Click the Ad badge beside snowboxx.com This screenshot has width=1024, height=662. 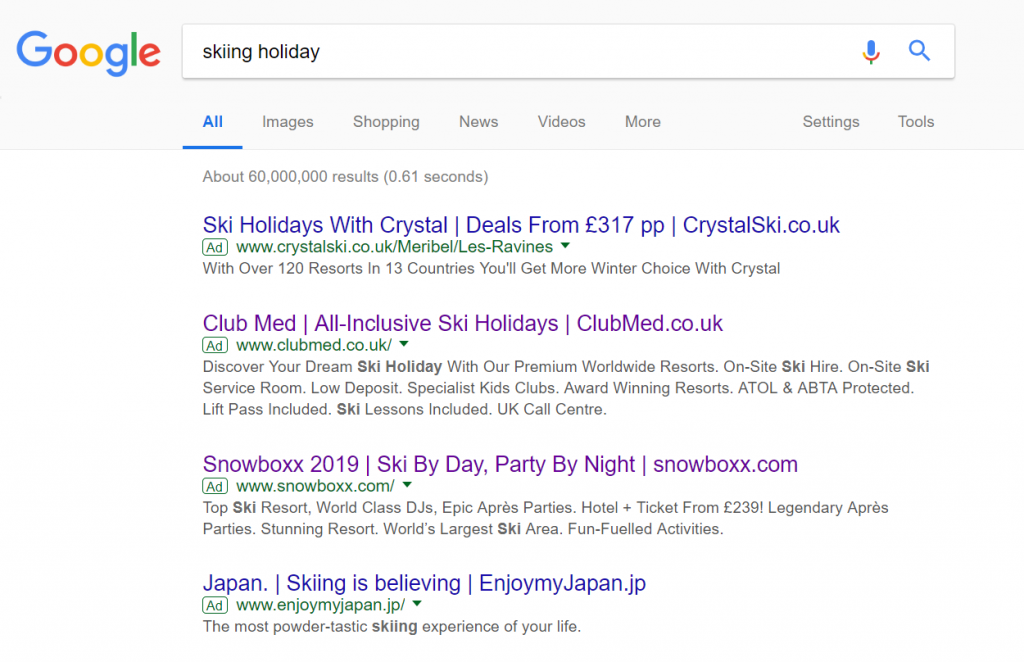coord(215,486)
